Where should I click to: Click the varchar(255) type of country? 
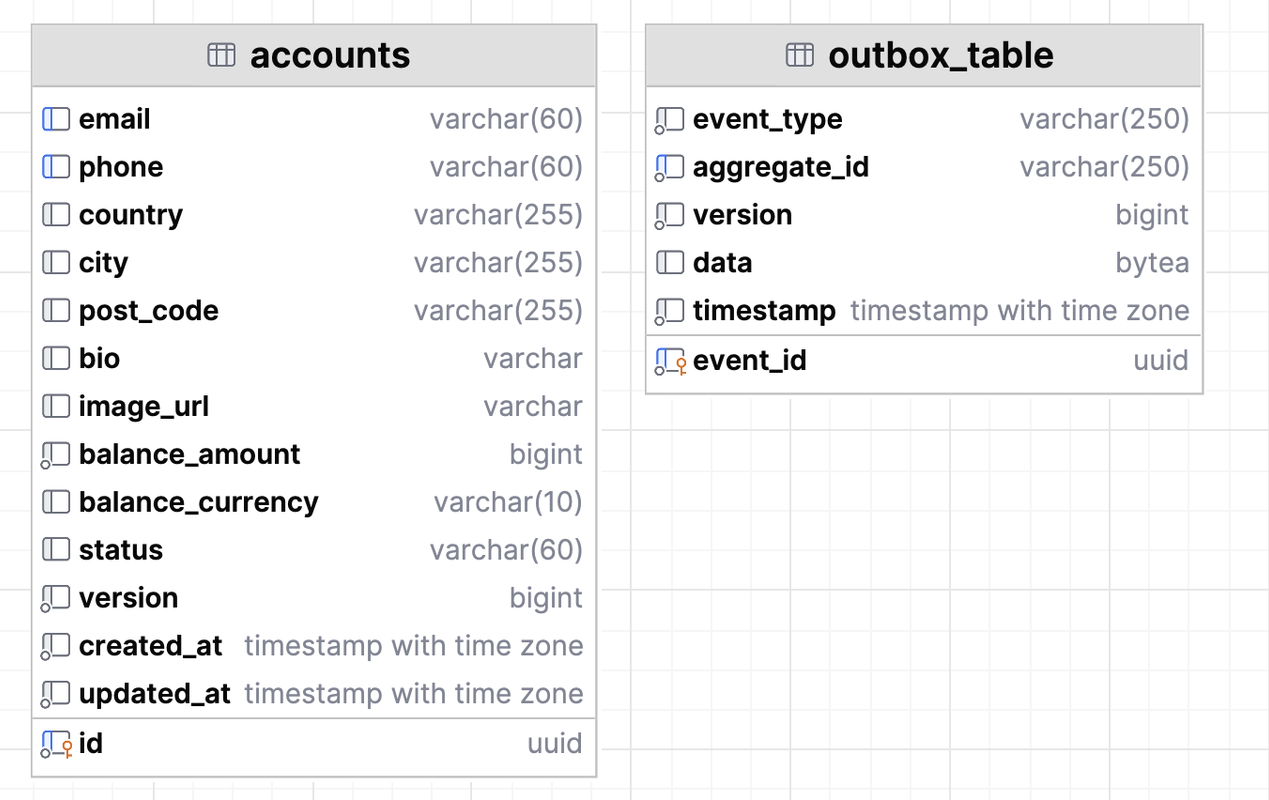coord(498,215)
